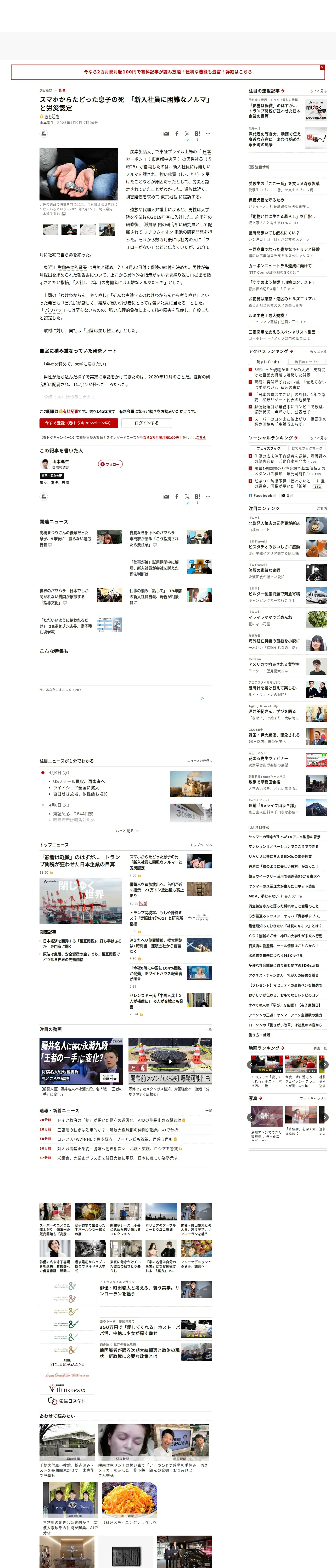
Task: Click the 記事 breadcrumb link
Action: point(62,90)
